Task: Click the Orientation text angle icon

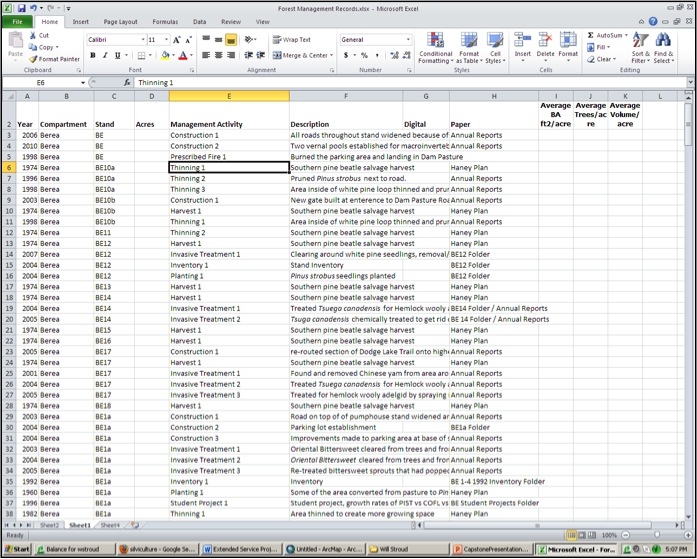Action: [x=249, y=40]
